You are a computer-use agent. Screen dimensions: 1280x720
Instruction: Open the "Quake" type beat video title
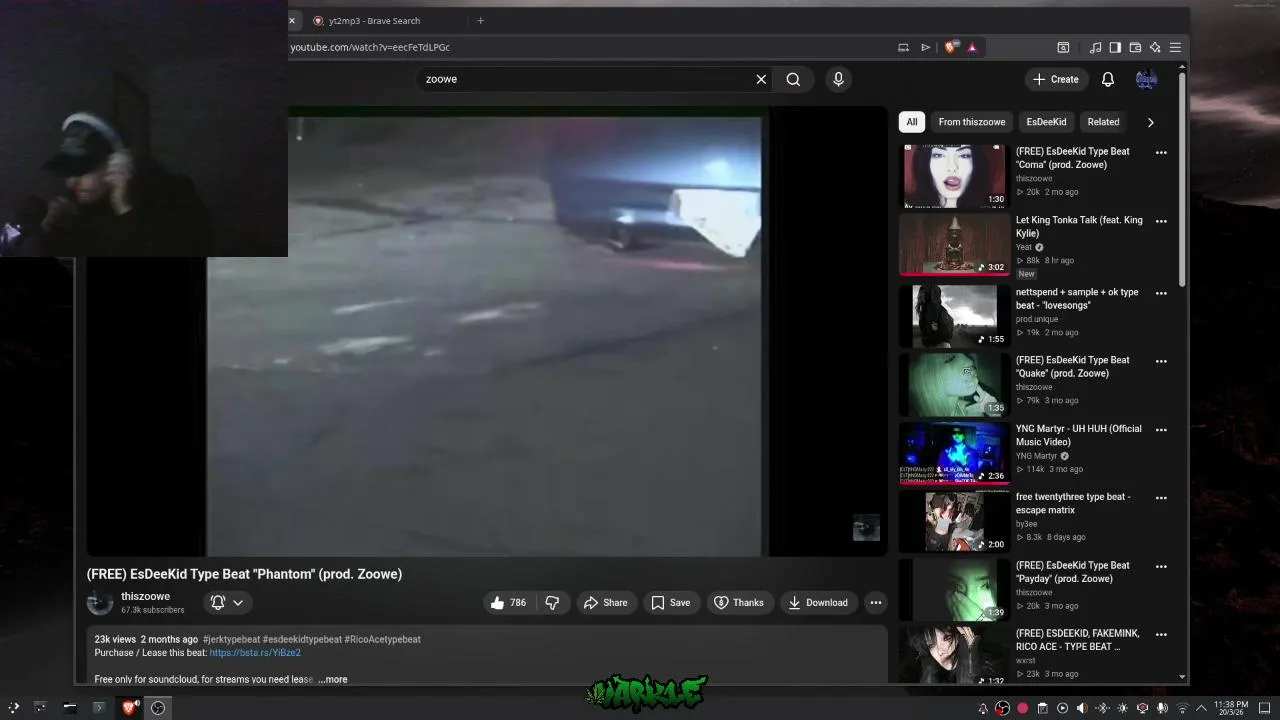coord(1073,367)
